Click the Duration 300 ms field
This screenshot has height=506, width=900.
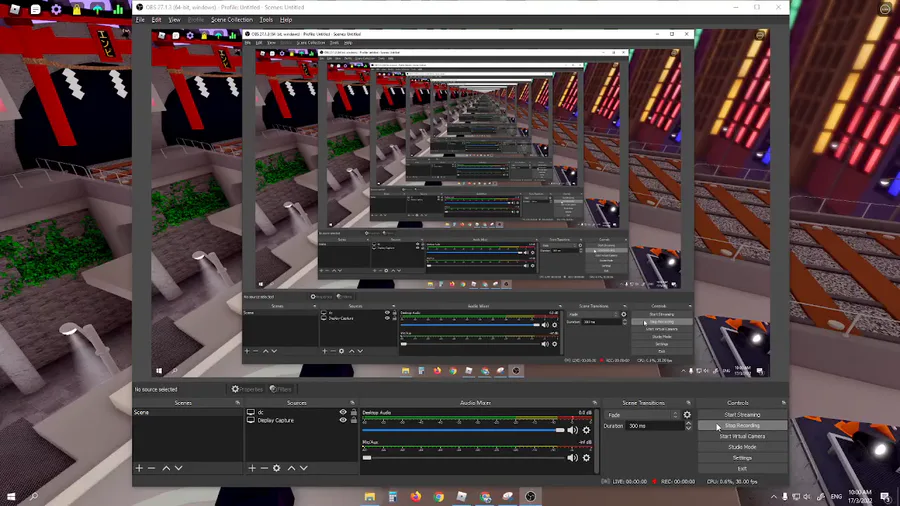click(654, 426)
